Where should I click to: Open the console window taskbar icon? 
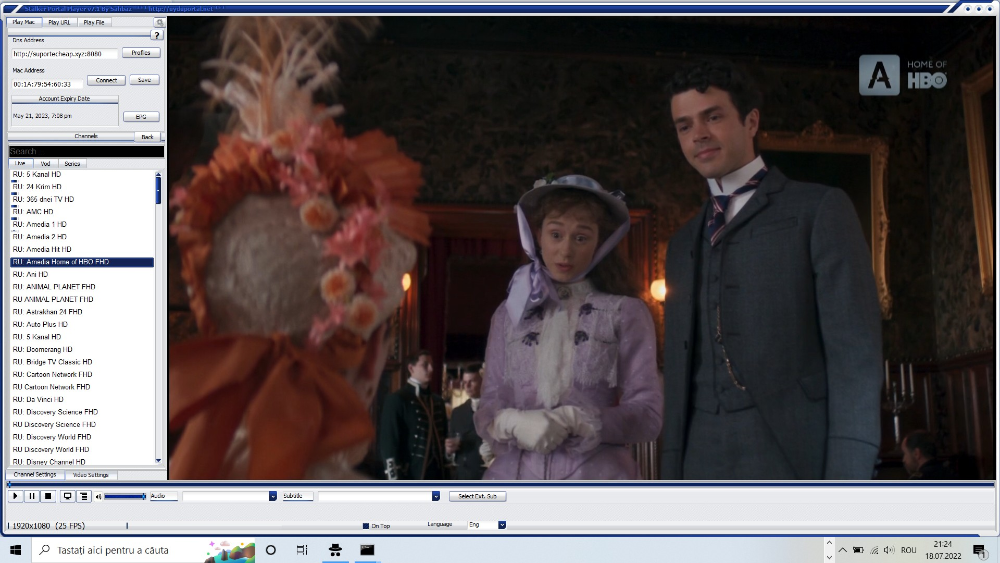click(x=367, y=550)
